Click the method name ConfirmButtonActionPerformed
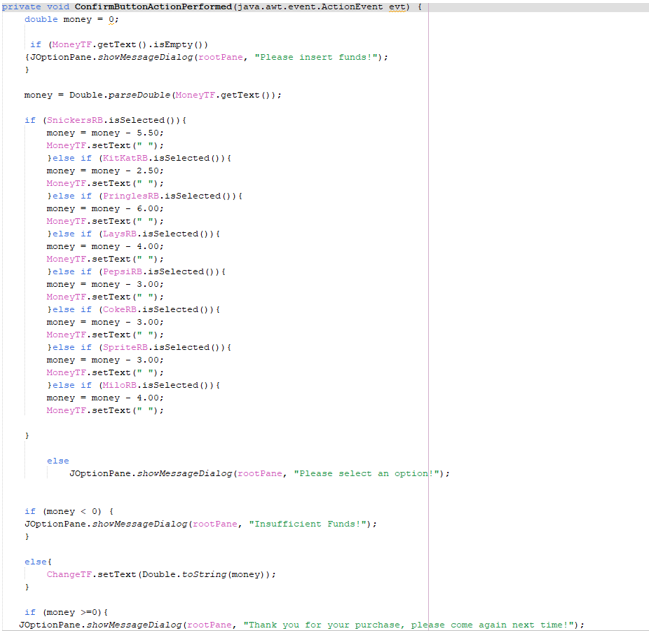655x632 pixels. (153, 7)
